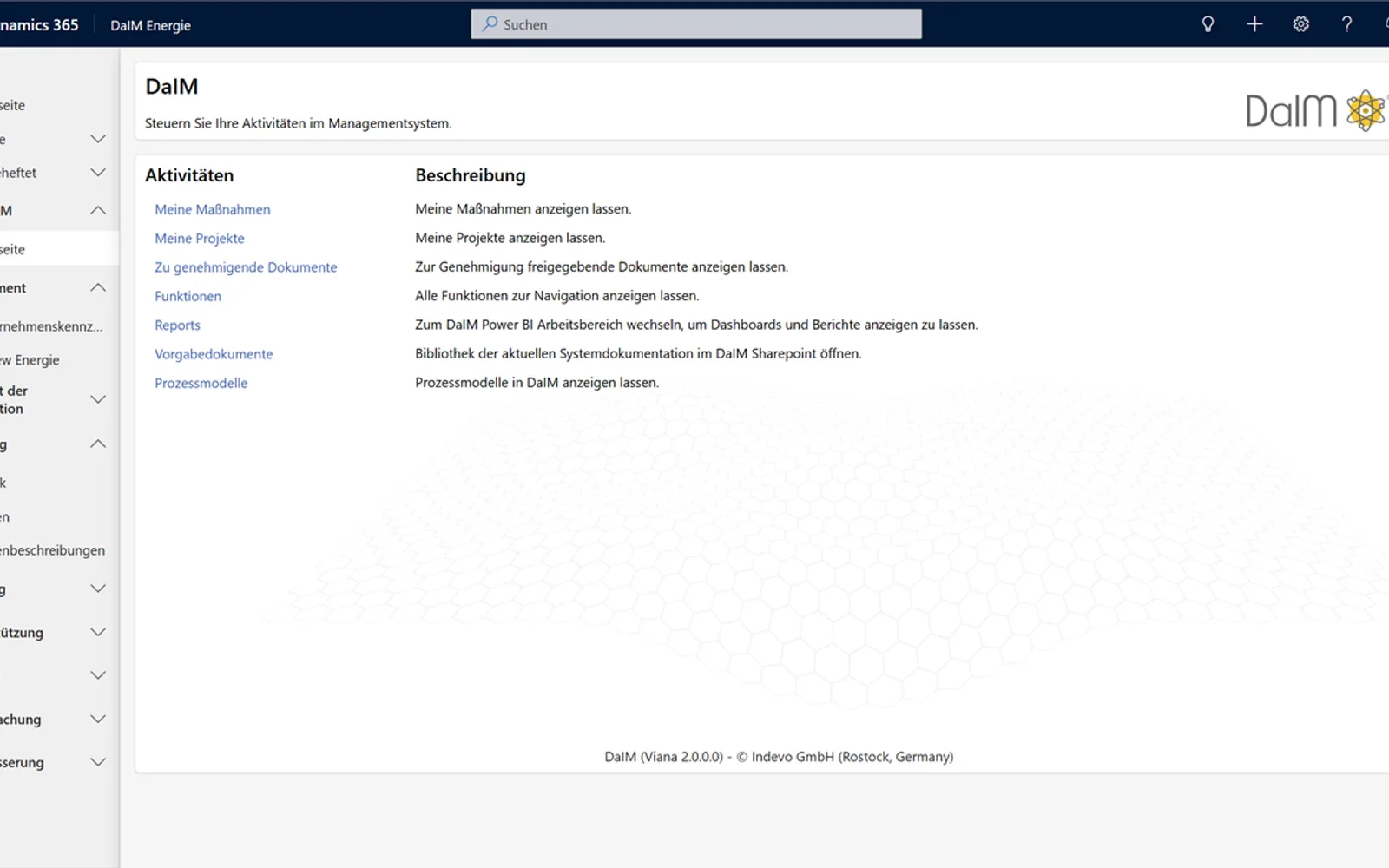Open Prozessmodelle link
1389x868 pixels.
(201, 383)
